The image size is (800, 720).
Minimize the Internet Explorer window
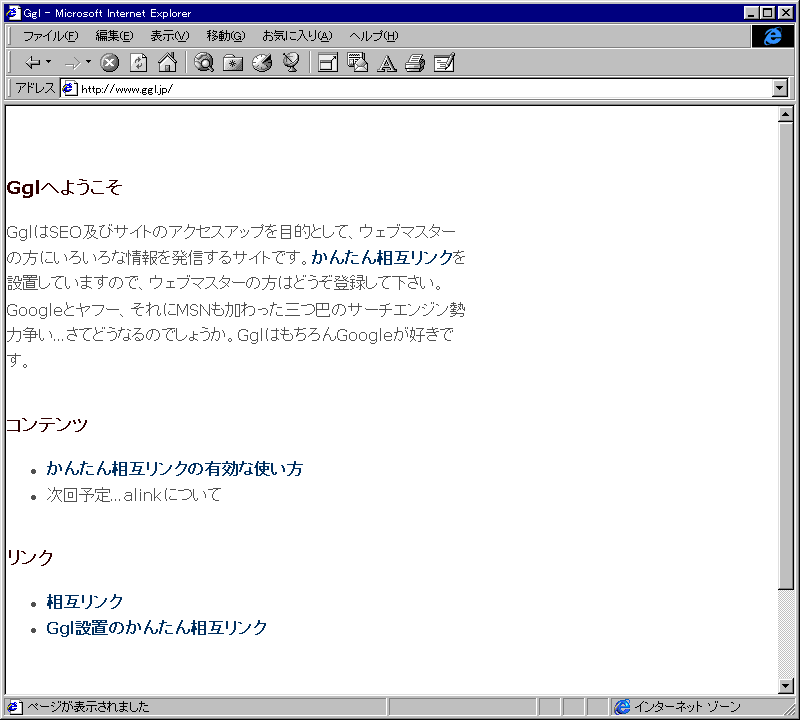pos(751,13)
